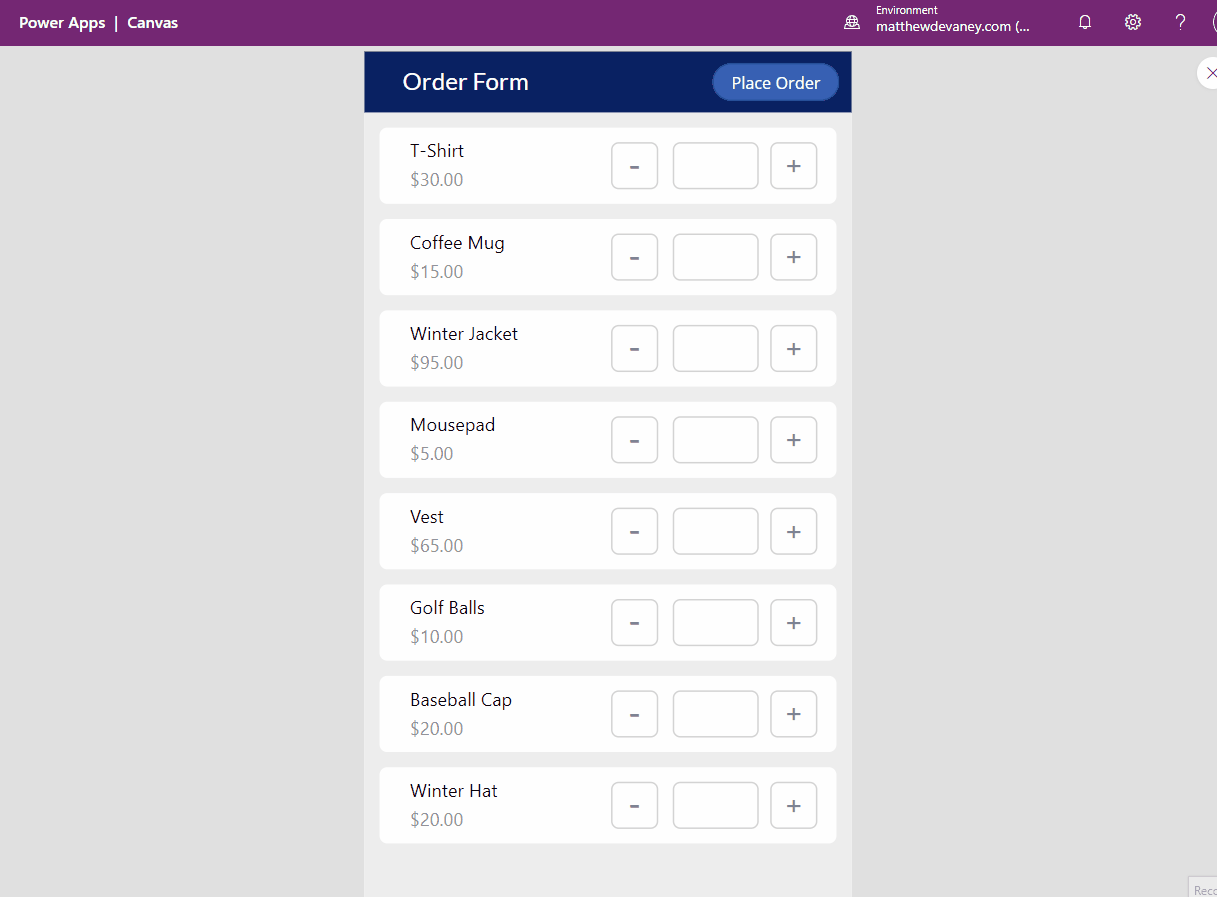Viewport: 1217px width, 897px height.
Task: Increase the T-Shirt quantity with plus
Action: pos(793,165)
